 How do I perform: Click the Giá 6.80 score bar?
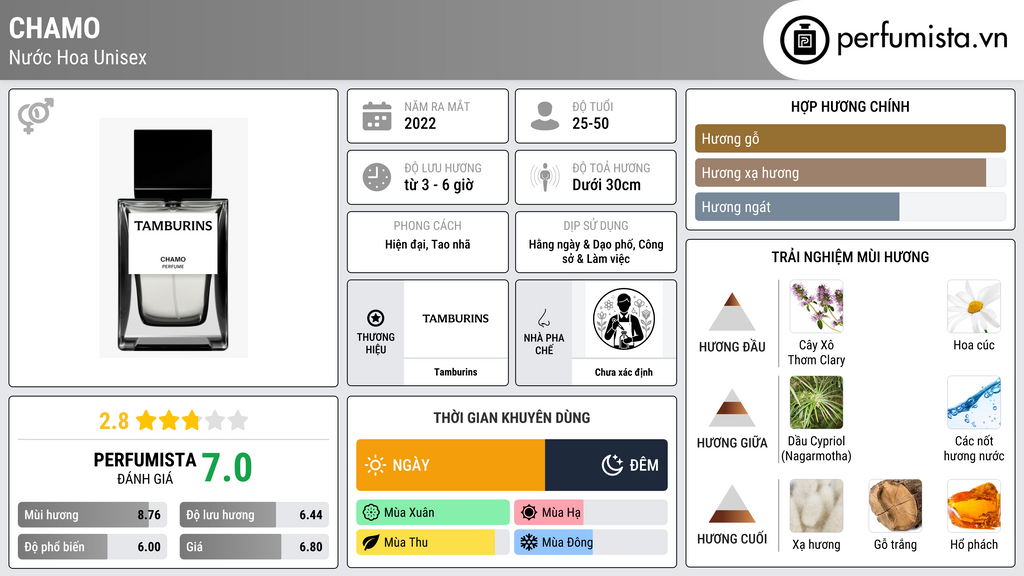(254, 547)
